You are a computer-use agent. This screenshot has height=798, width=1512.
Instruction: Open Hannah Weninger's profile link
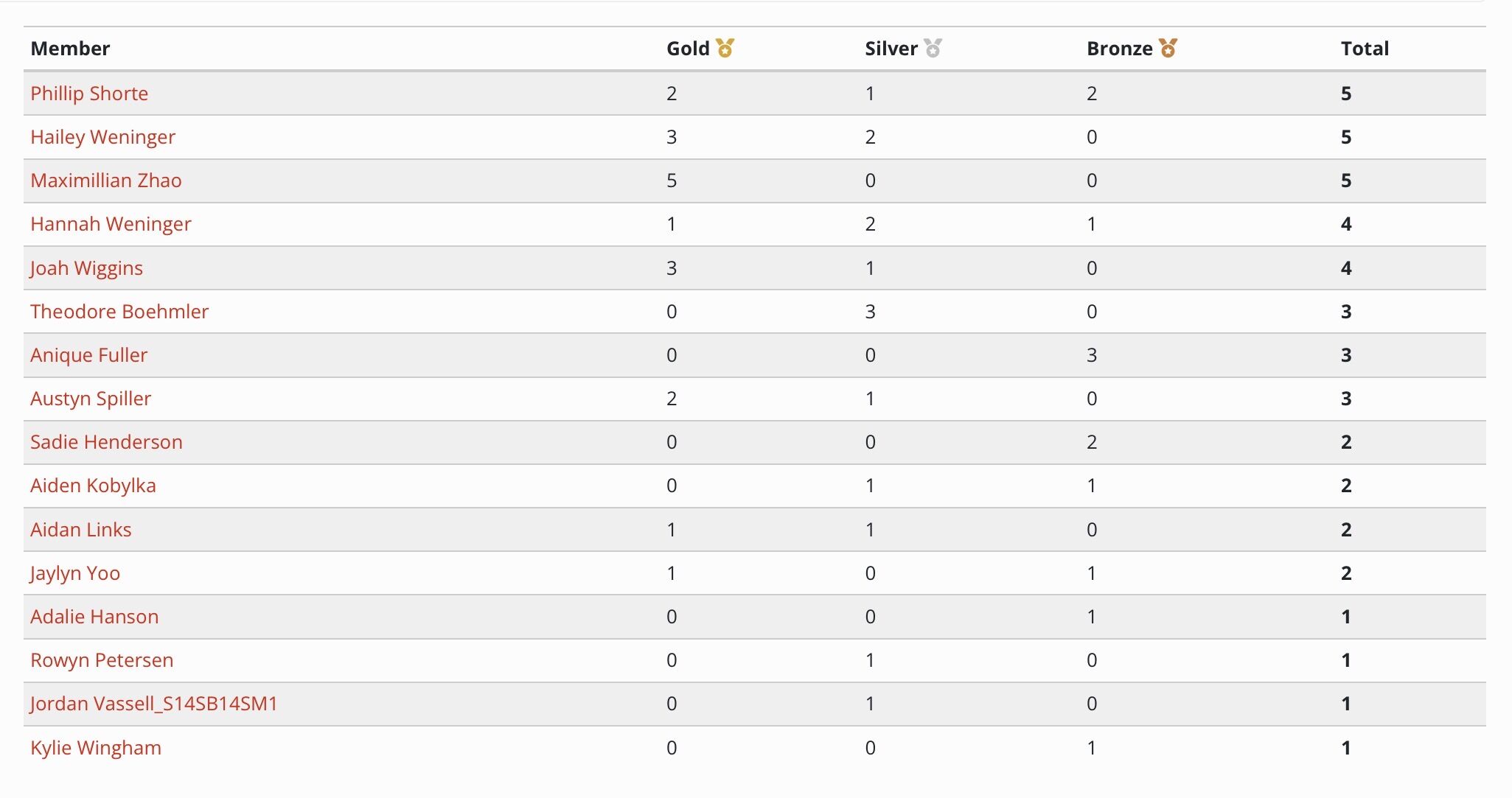tap(111, 224)
